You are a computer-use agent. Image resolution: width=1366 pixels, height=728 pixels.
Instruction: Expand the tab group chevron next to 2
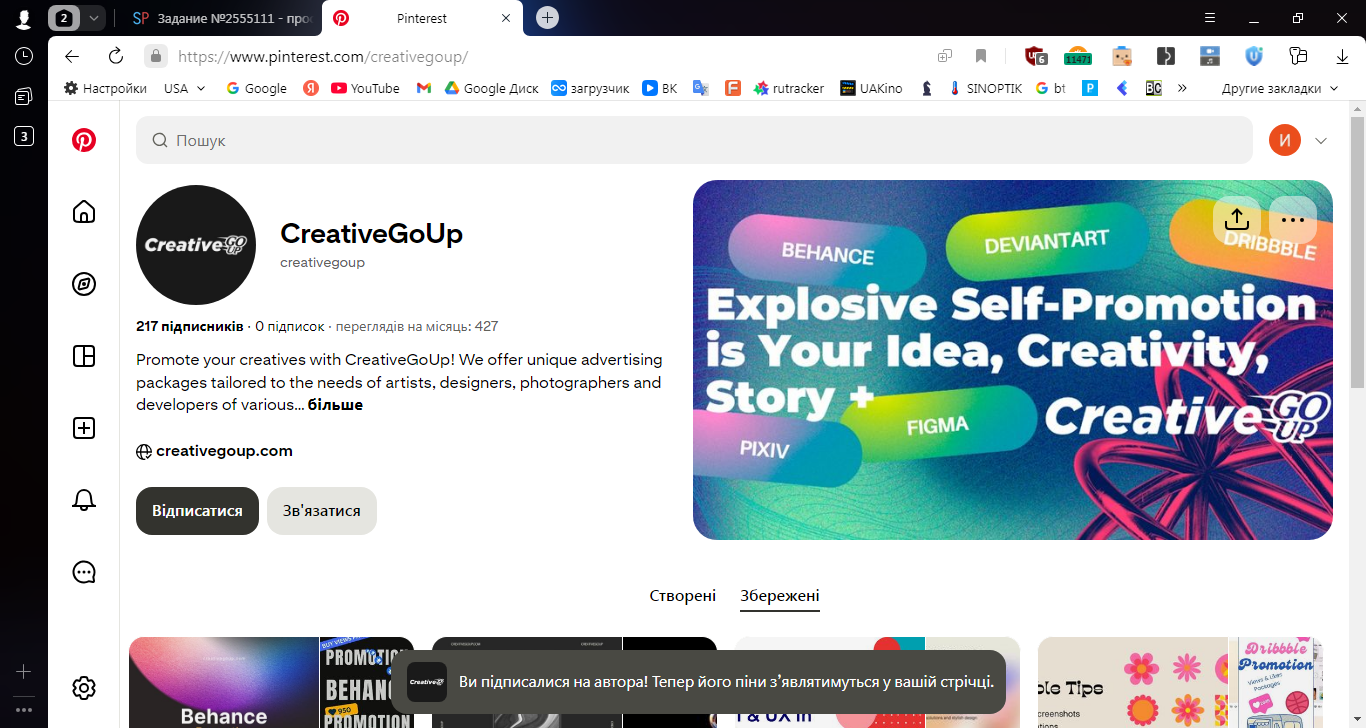(94, 18)
